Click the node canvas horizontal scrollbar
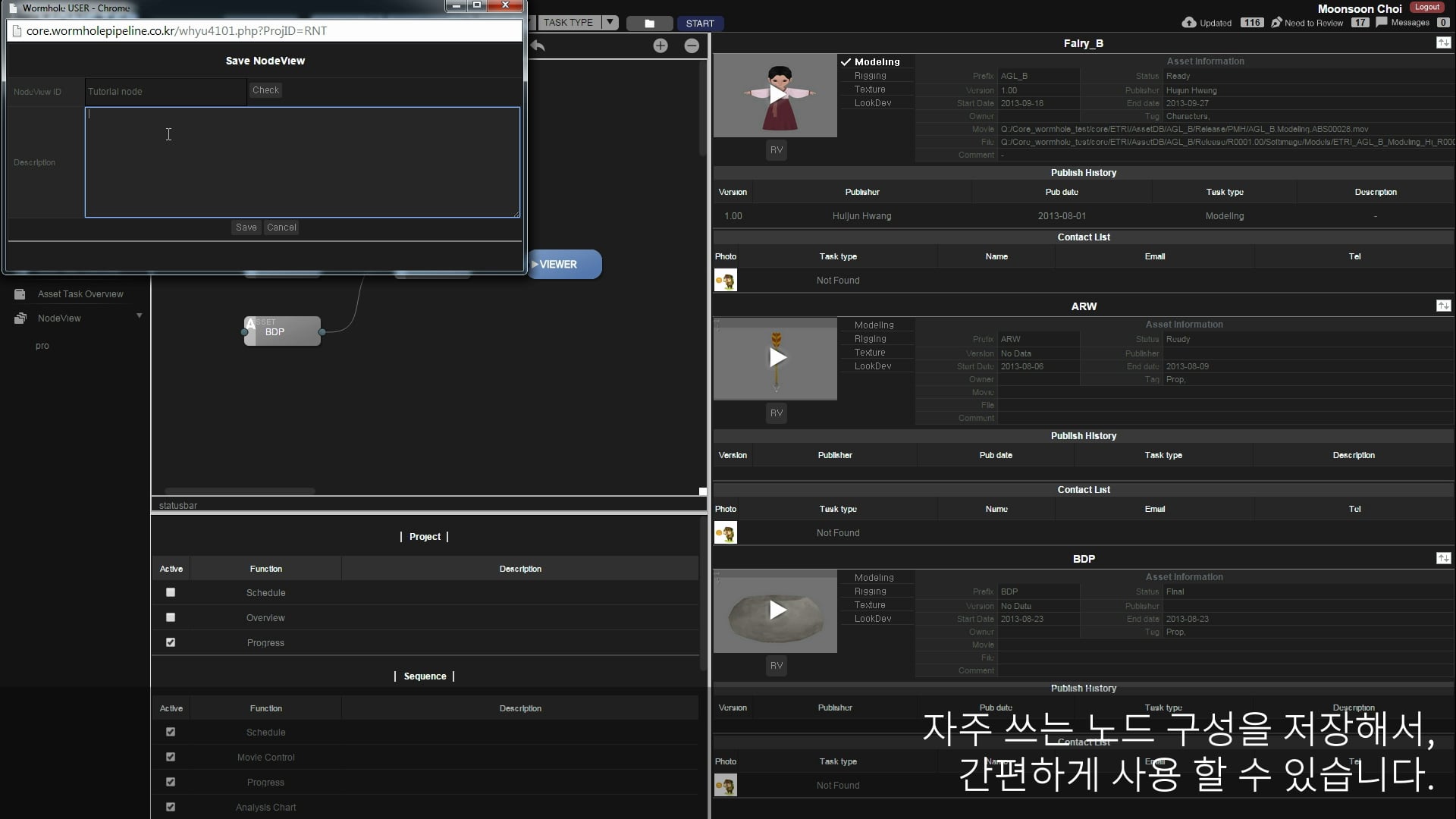The image size is (1456, 819). [240, 491]
